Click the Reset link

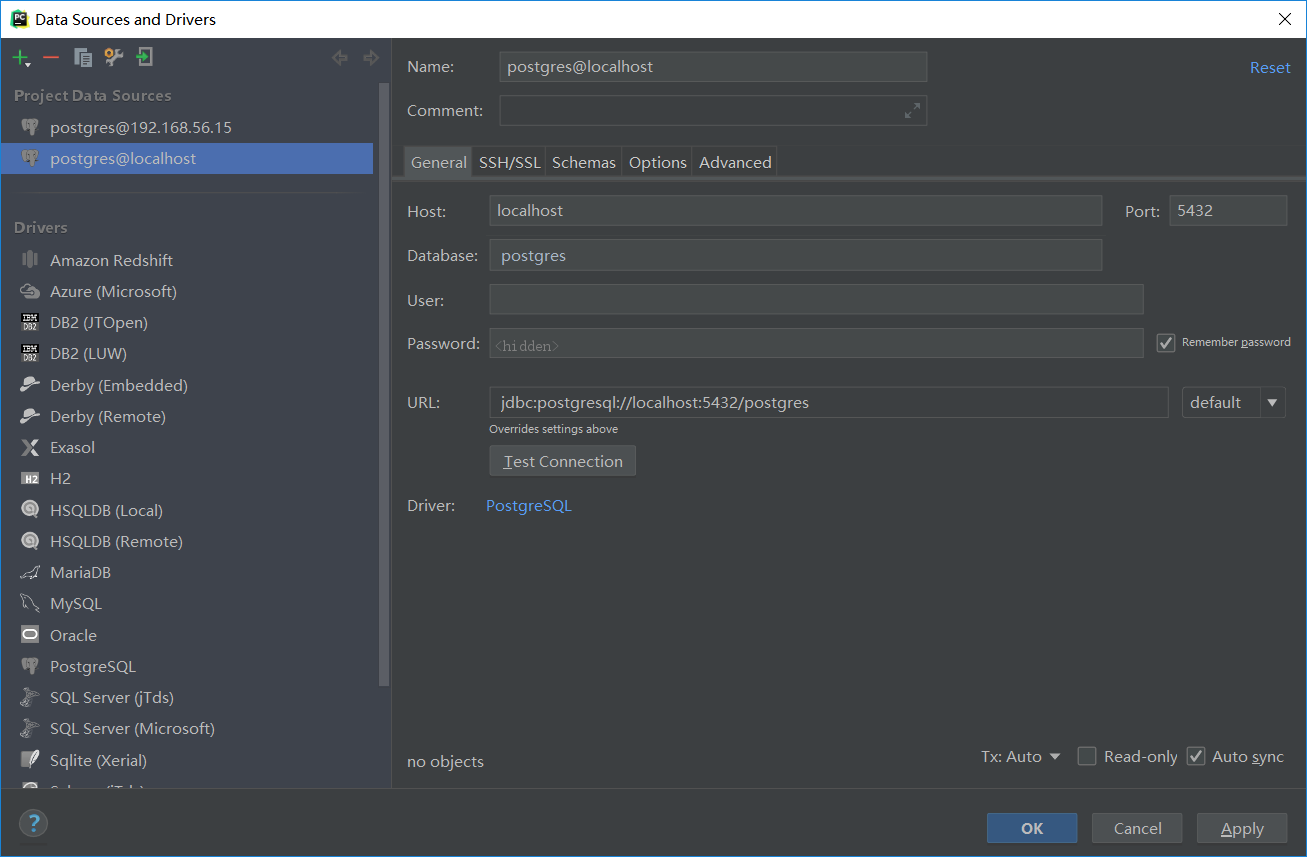tap(1270, 68)
